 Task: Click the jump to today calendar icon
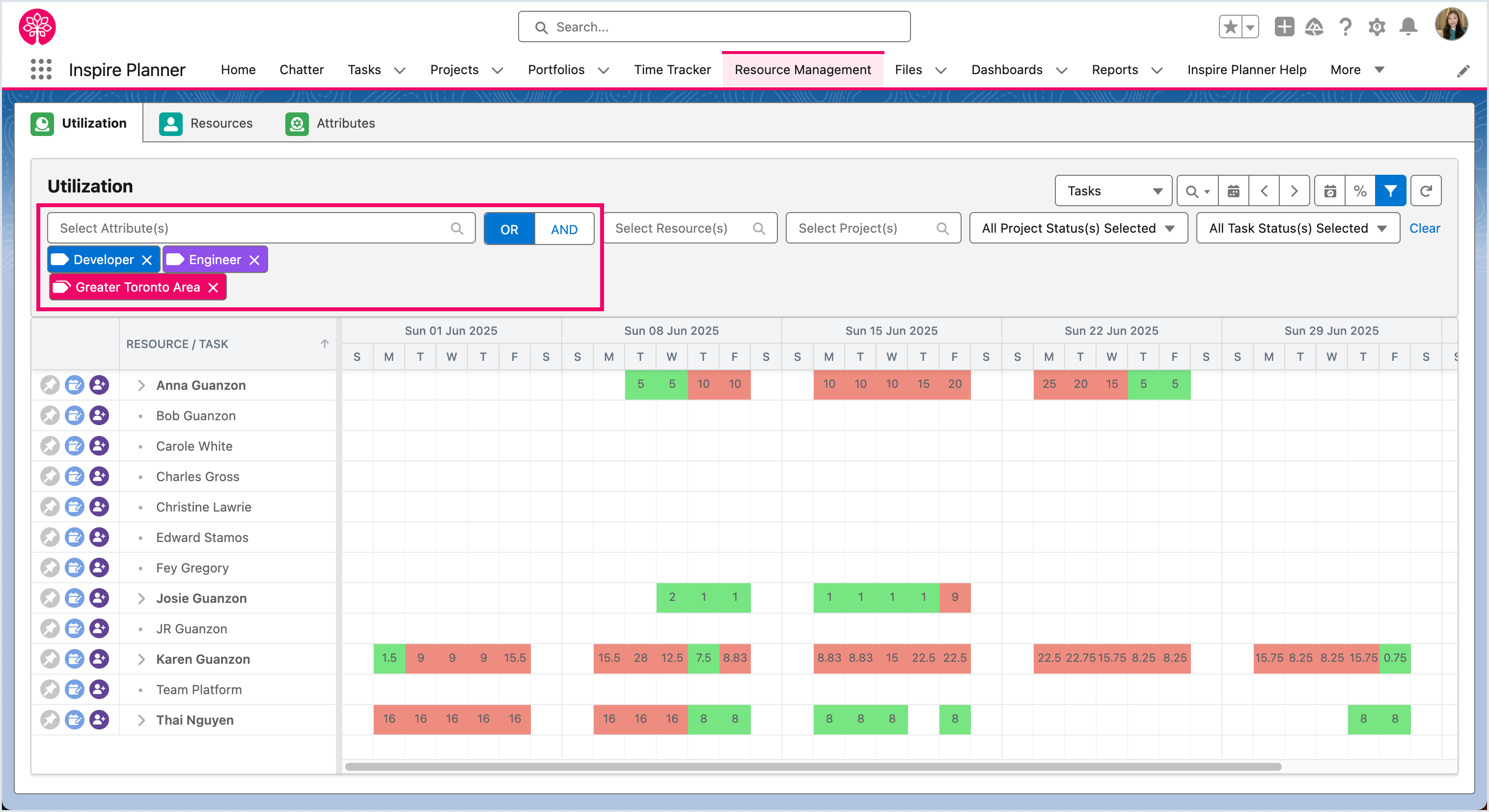click(x=1330, y=190)
